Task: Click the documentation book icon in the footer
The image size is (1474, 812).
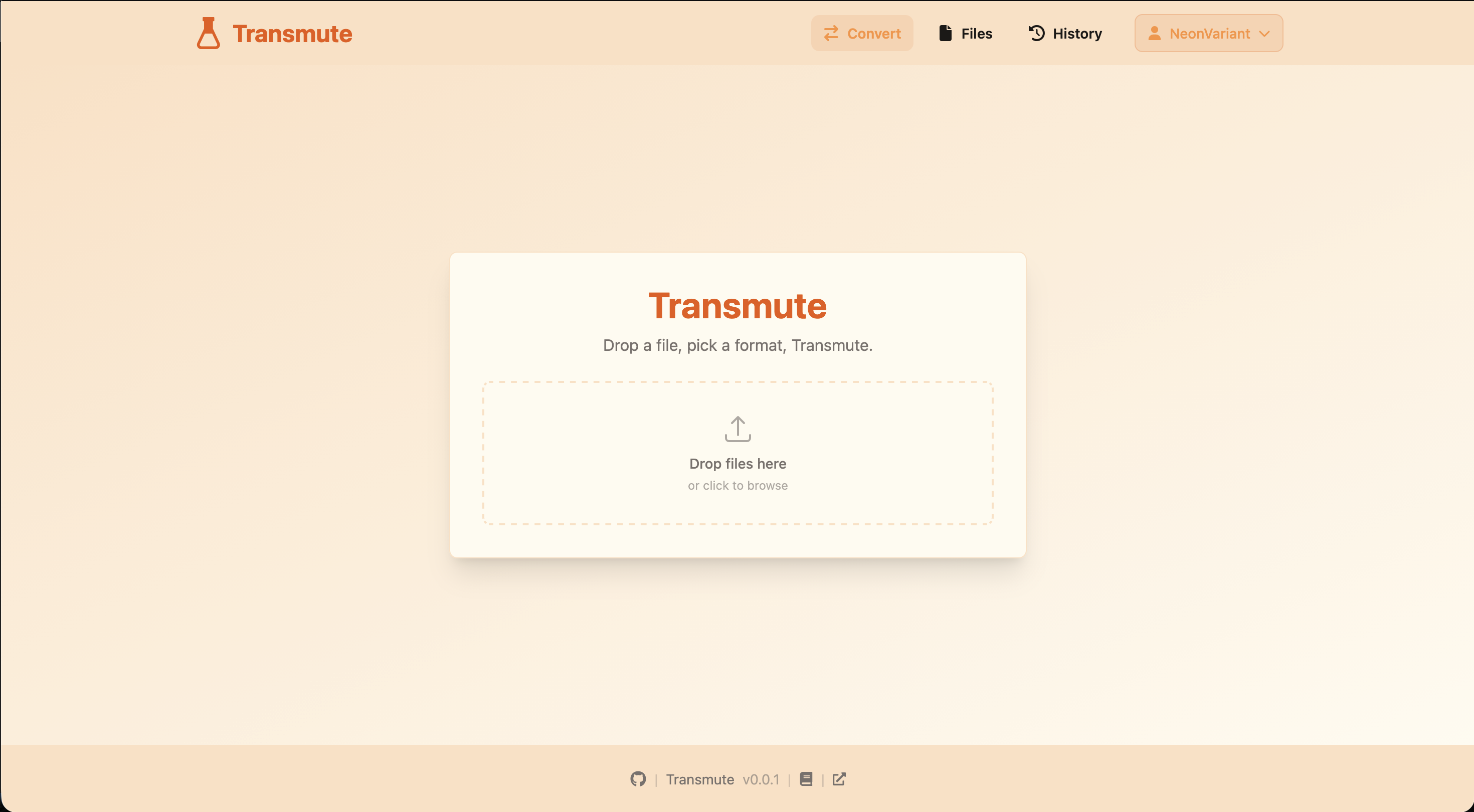Action: [x=806, y=779]
